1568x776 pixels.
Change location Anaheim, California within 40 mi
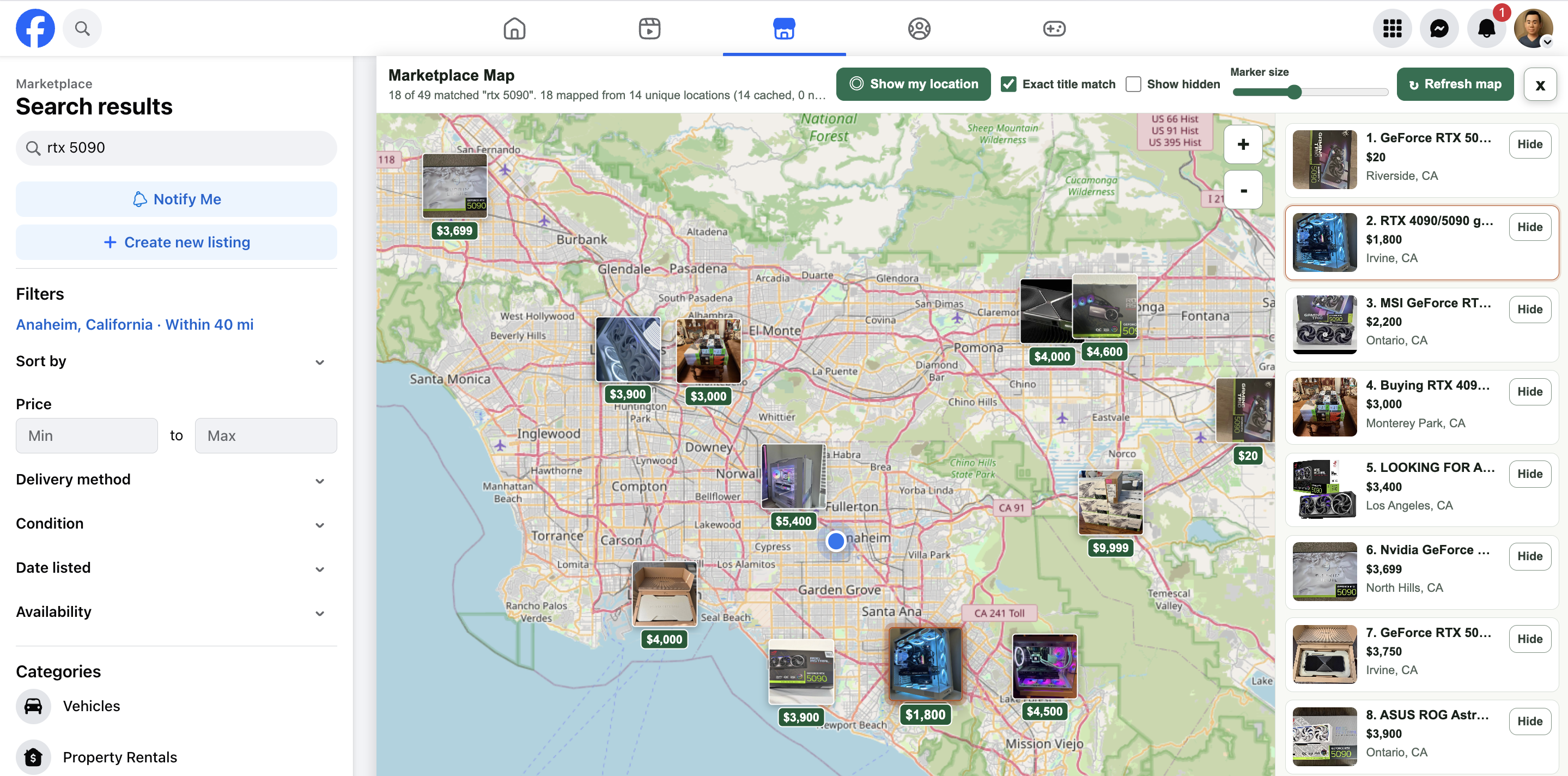[x=135, y=324]
